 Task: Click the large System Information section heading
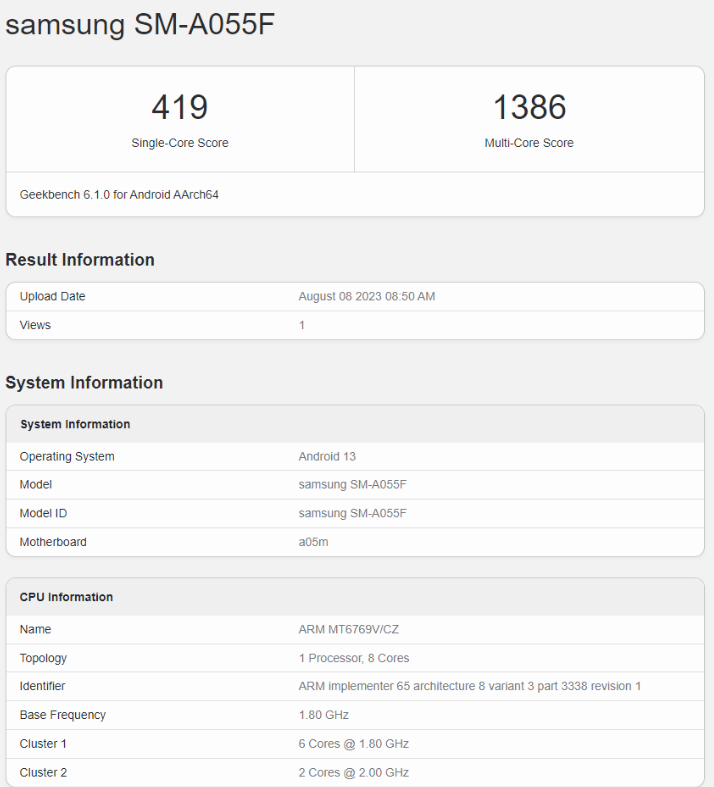point(84,382)
